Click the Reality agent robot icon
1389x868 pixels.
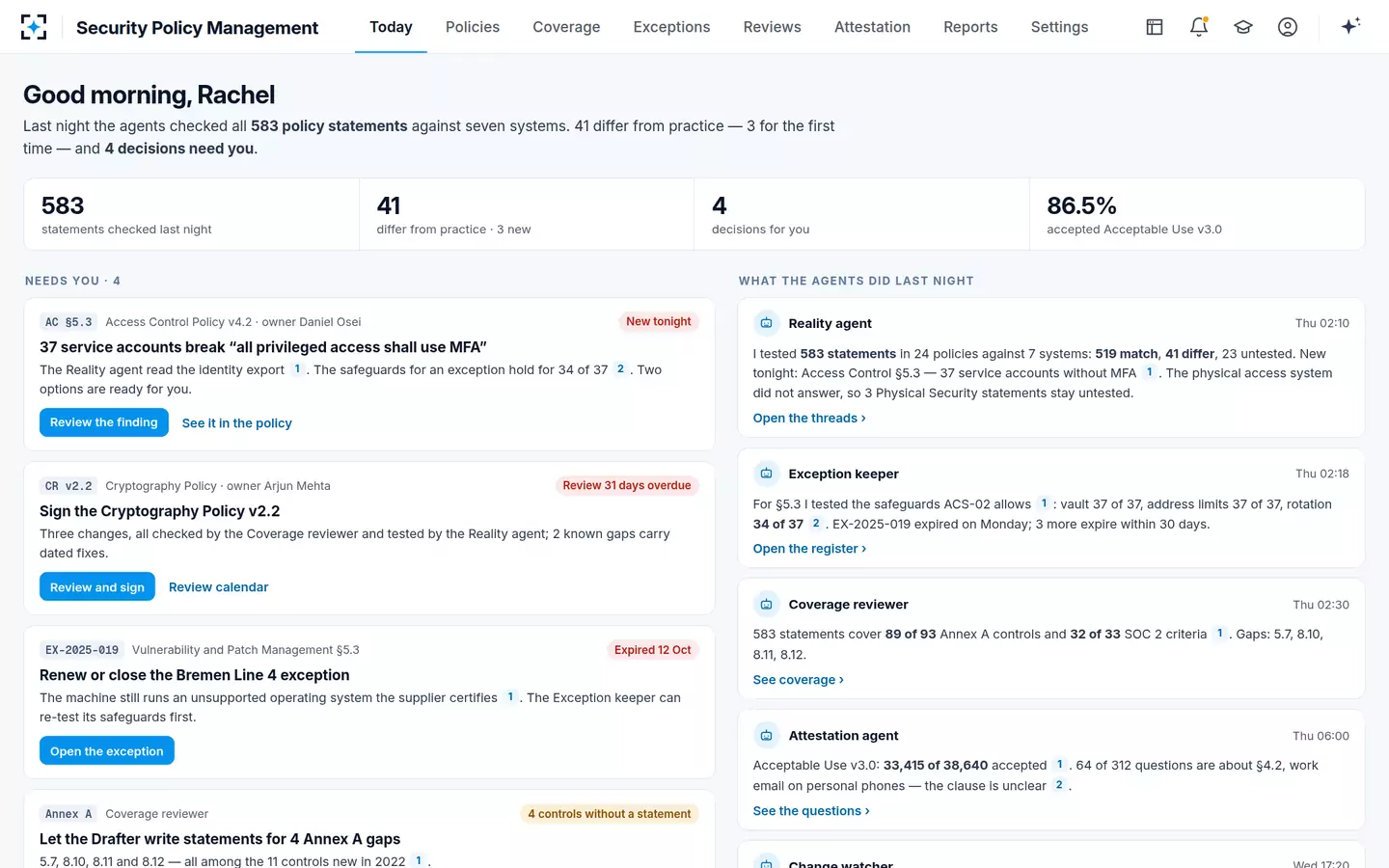point(766,323)
